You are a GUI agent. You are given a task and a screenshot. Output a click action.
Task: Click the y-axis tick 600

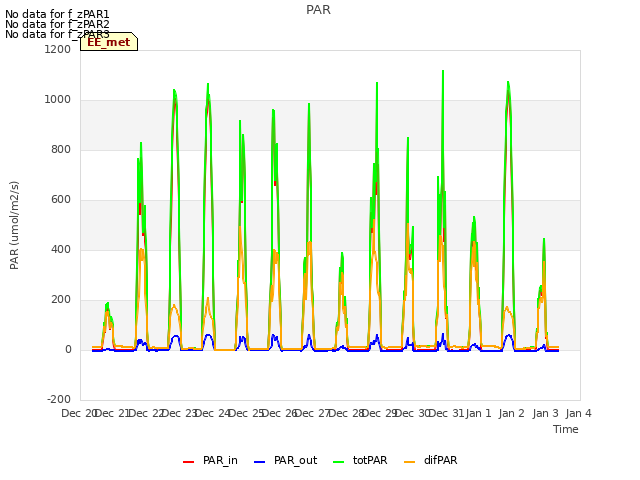(x=61, y=200)
